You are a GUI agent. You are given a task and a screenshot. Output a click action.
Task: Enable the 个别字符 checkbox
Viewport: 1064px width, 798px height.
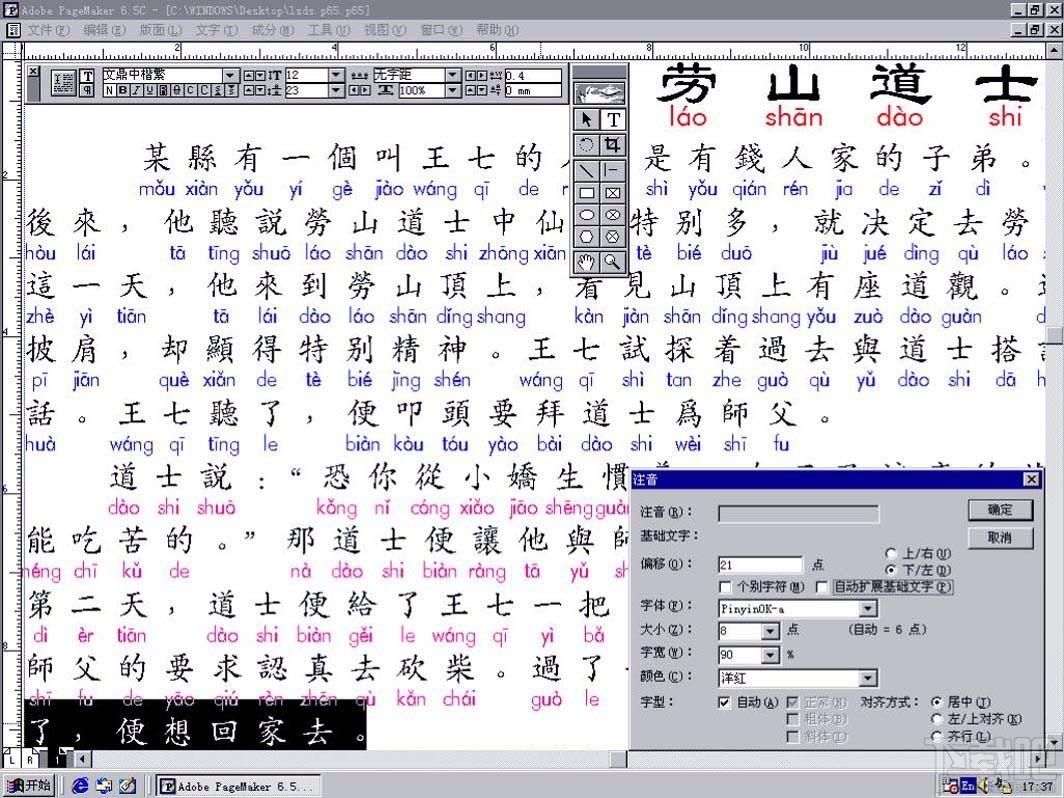pos(726,587)
